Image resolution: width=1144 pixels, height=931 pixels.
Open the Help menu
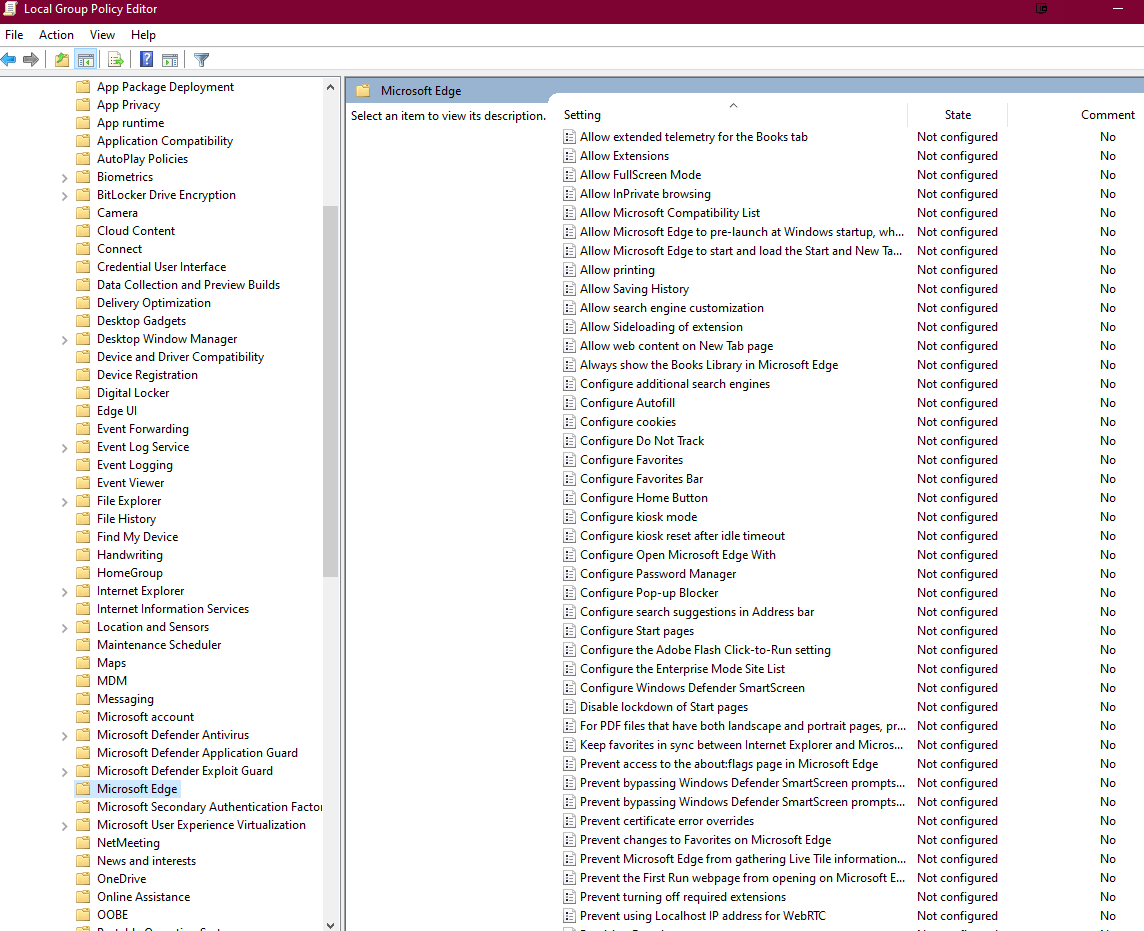pos(143,35)
